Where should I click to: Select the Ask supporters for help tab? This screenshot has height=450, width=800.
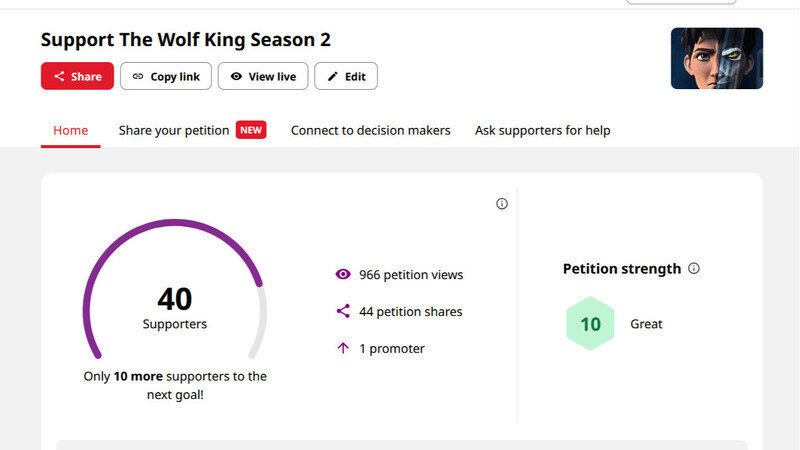click(x=542, y=130)
